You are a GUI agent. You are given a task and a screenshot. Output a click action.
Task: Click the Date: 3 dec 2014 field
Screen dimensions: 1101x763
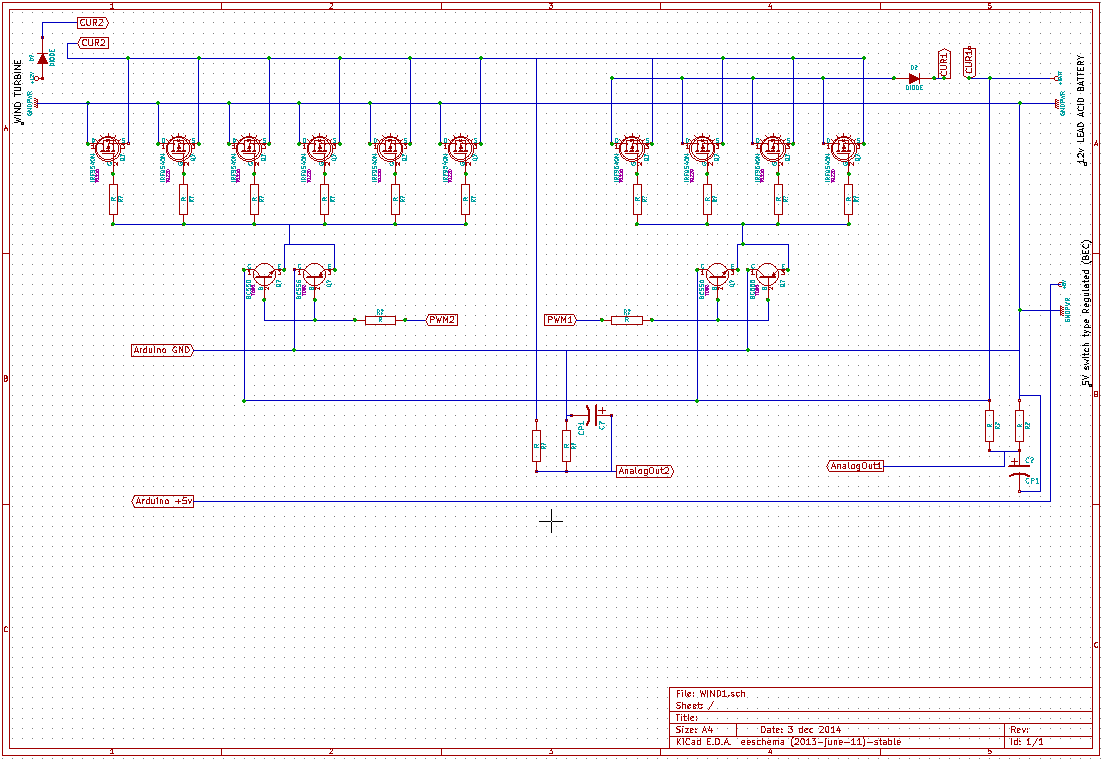(x=800, y=730)
